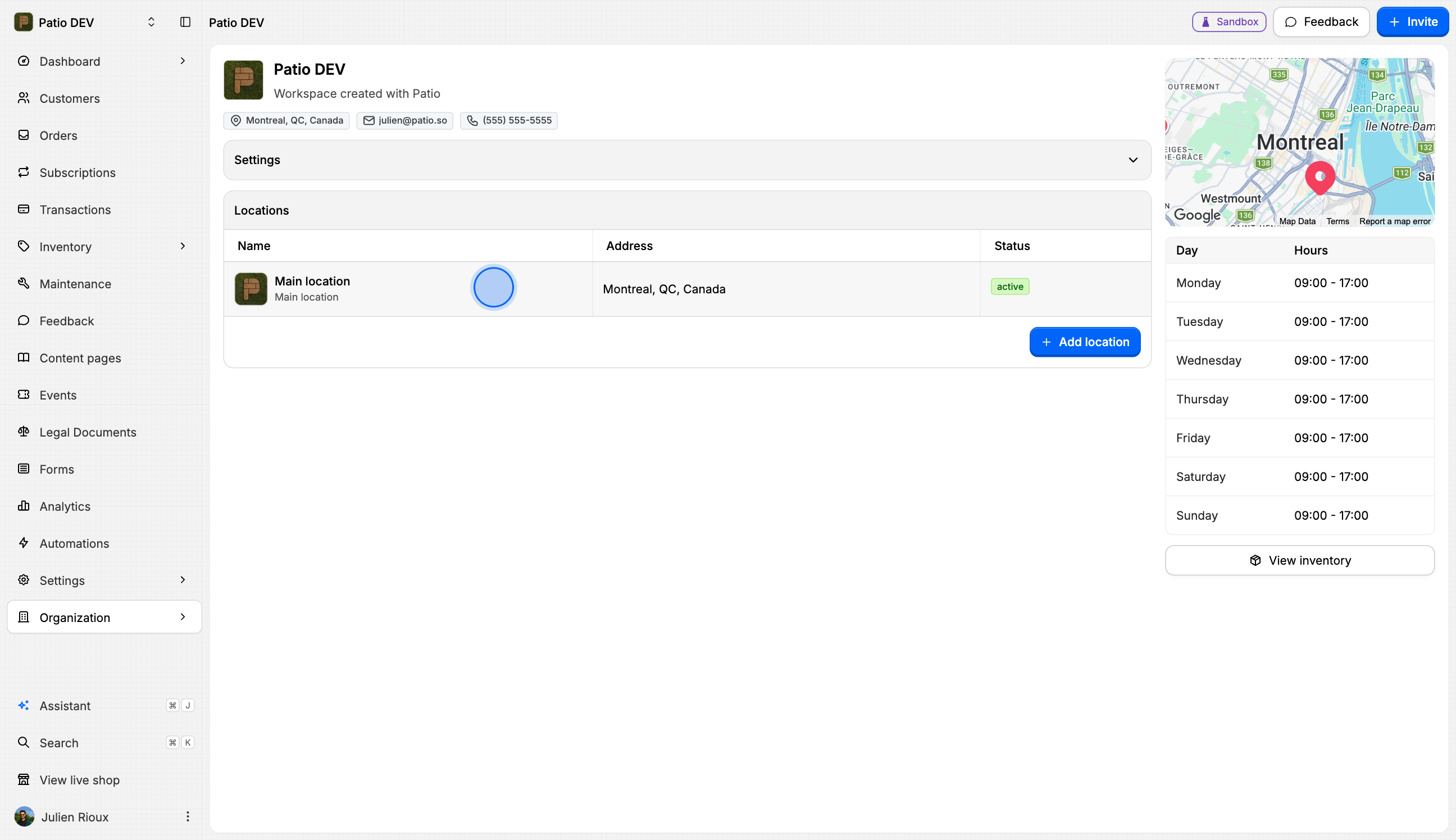Click the Settings gear icon in the sidebar
This screenshot has height=840, width=1456.
pyautogui.click(x=24, y=580)
